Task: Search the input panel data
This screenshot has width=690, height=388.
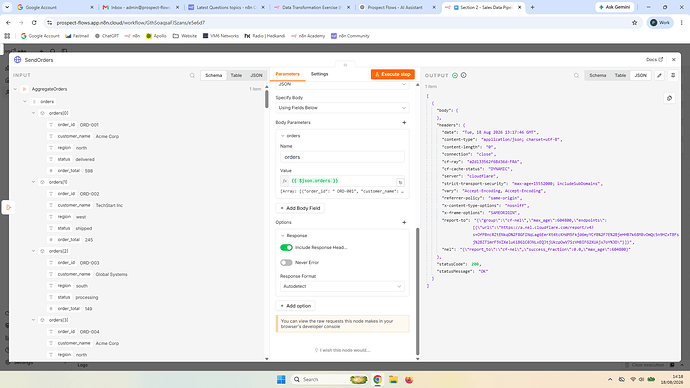Action: click(192, 75)
